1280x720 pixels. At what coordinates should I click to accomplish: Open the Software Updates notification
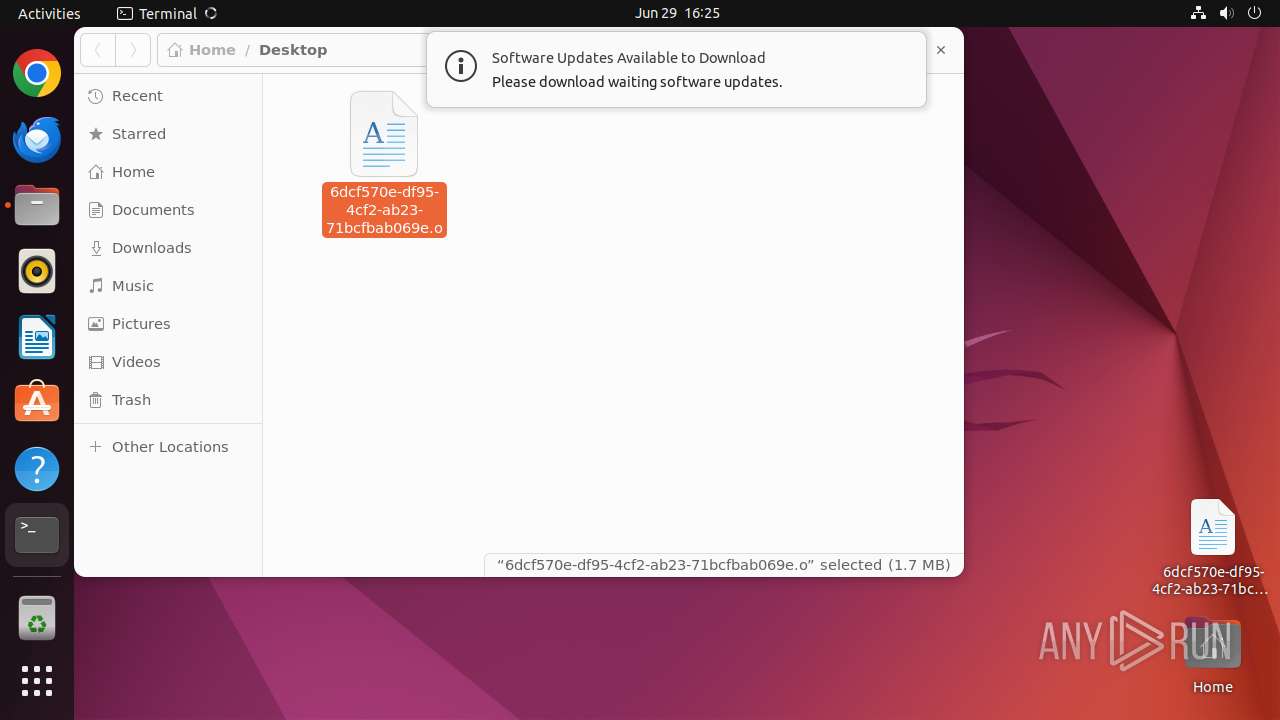tap(676, 70)
